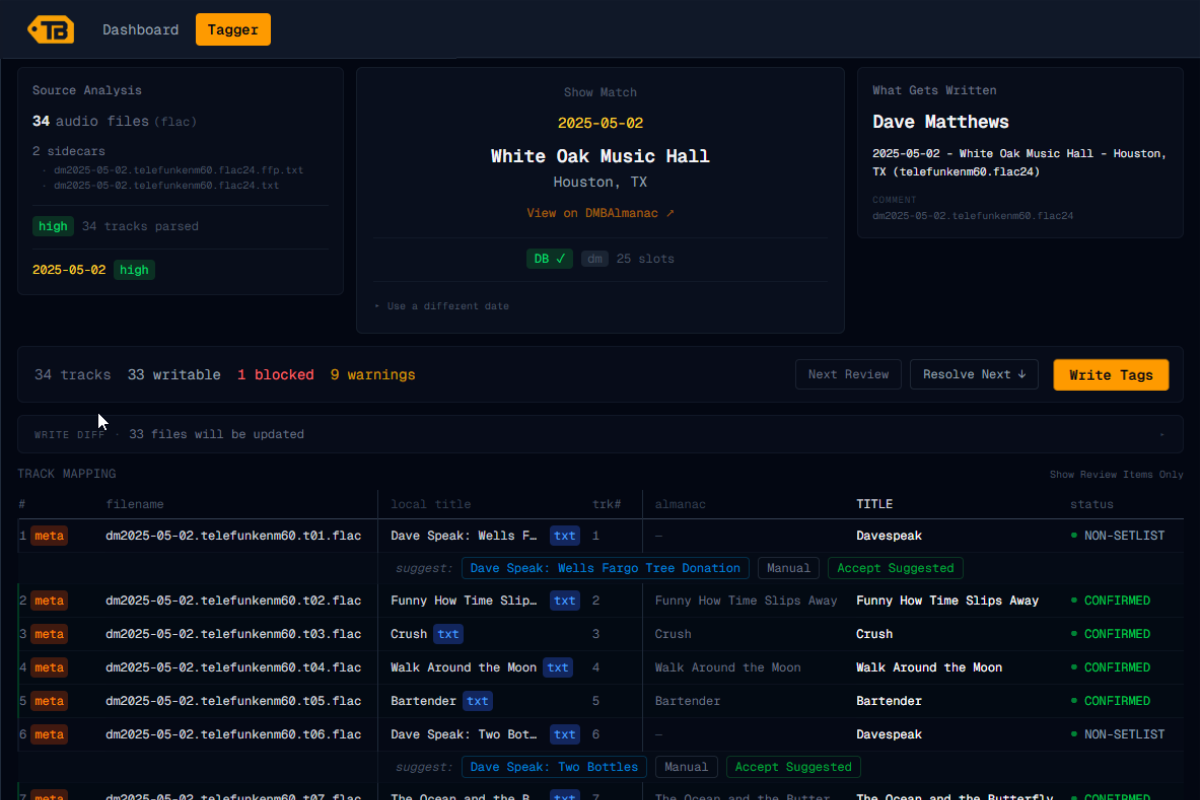The height and width of the screenshot is (800, 1200).
Task: Click sidecar dm2025-05-02.telefunkenm60.flac24.txt
Action: click(x=166, y=185)
